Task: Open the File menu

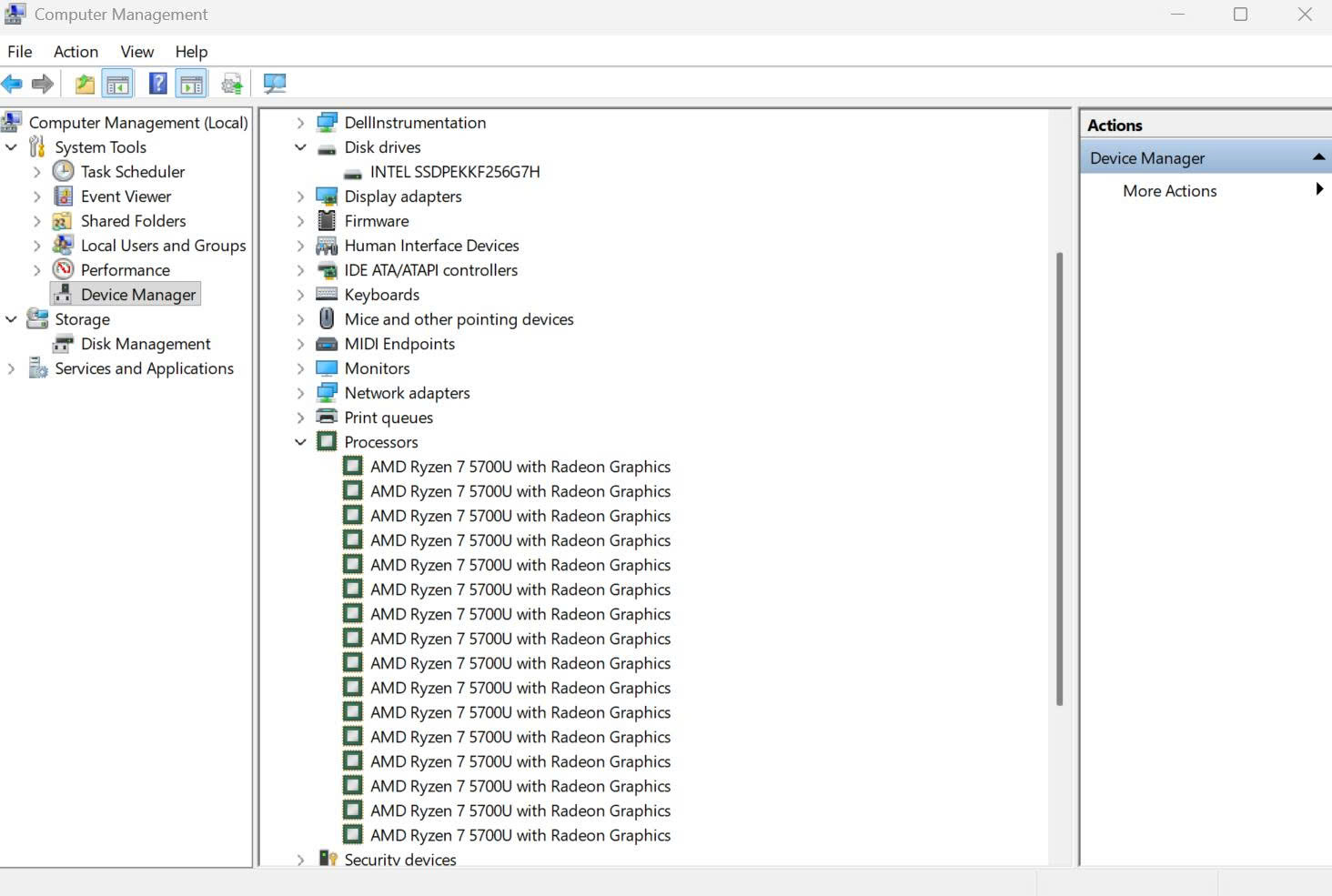Action: point(20,52)
